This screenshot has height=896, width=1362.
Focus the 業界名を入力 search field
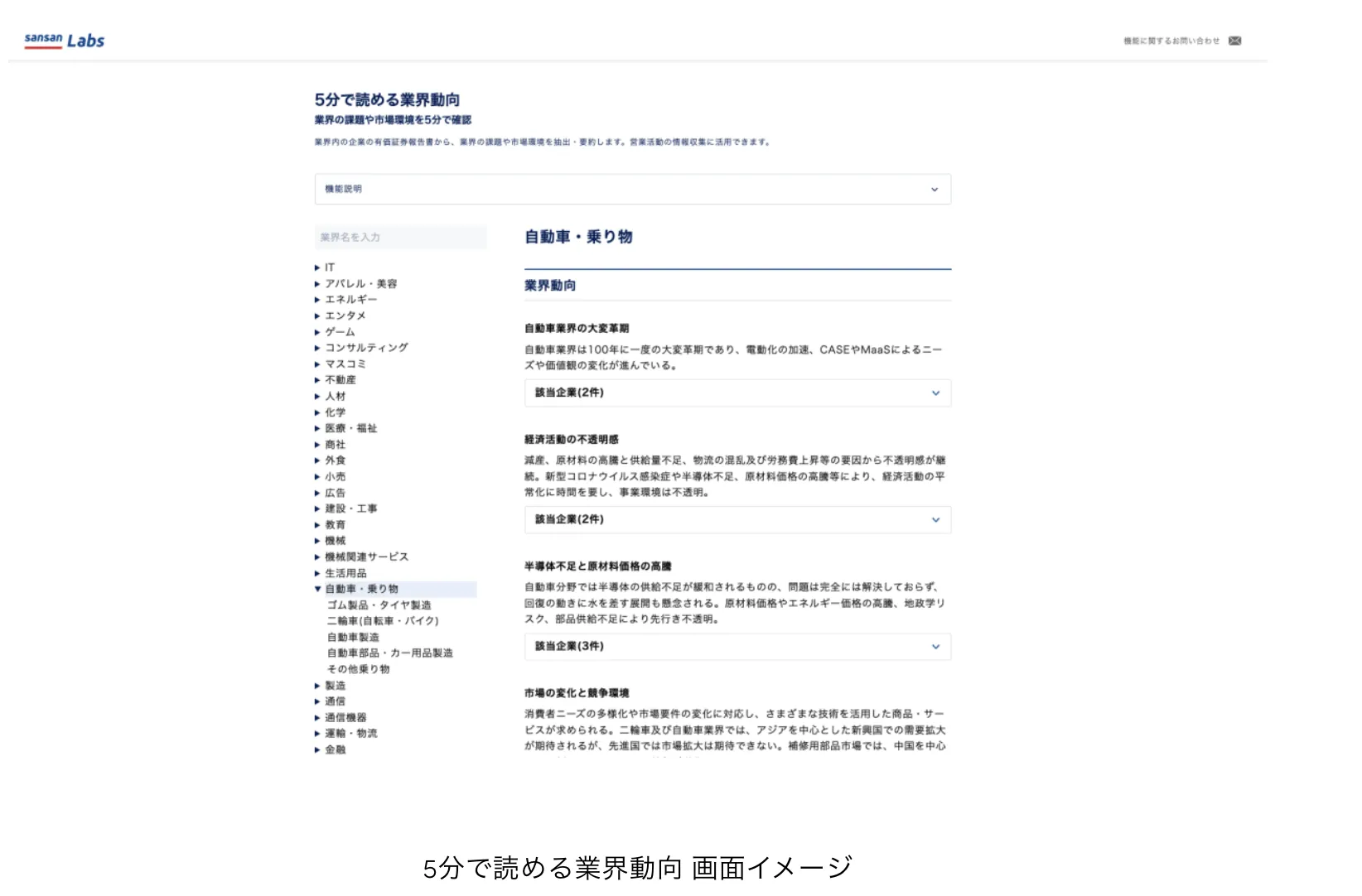point(400,237)
